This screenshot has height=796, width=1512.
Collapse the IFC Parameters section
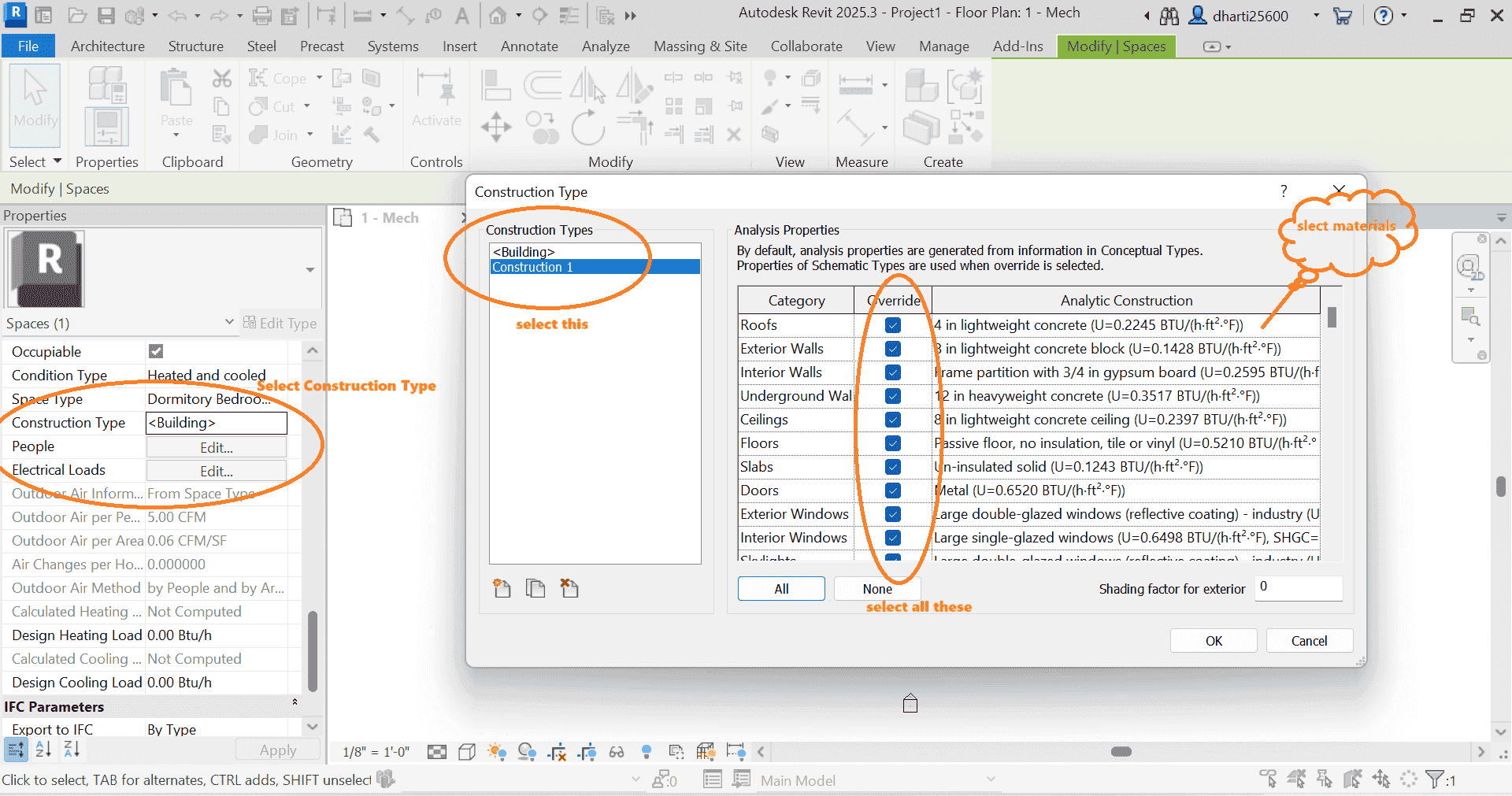(295, 703)
